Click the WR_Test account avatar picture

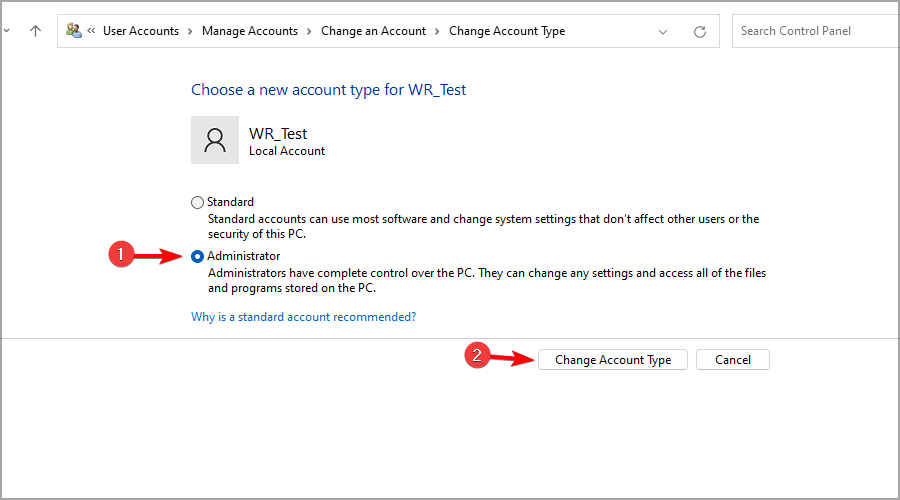215,140
